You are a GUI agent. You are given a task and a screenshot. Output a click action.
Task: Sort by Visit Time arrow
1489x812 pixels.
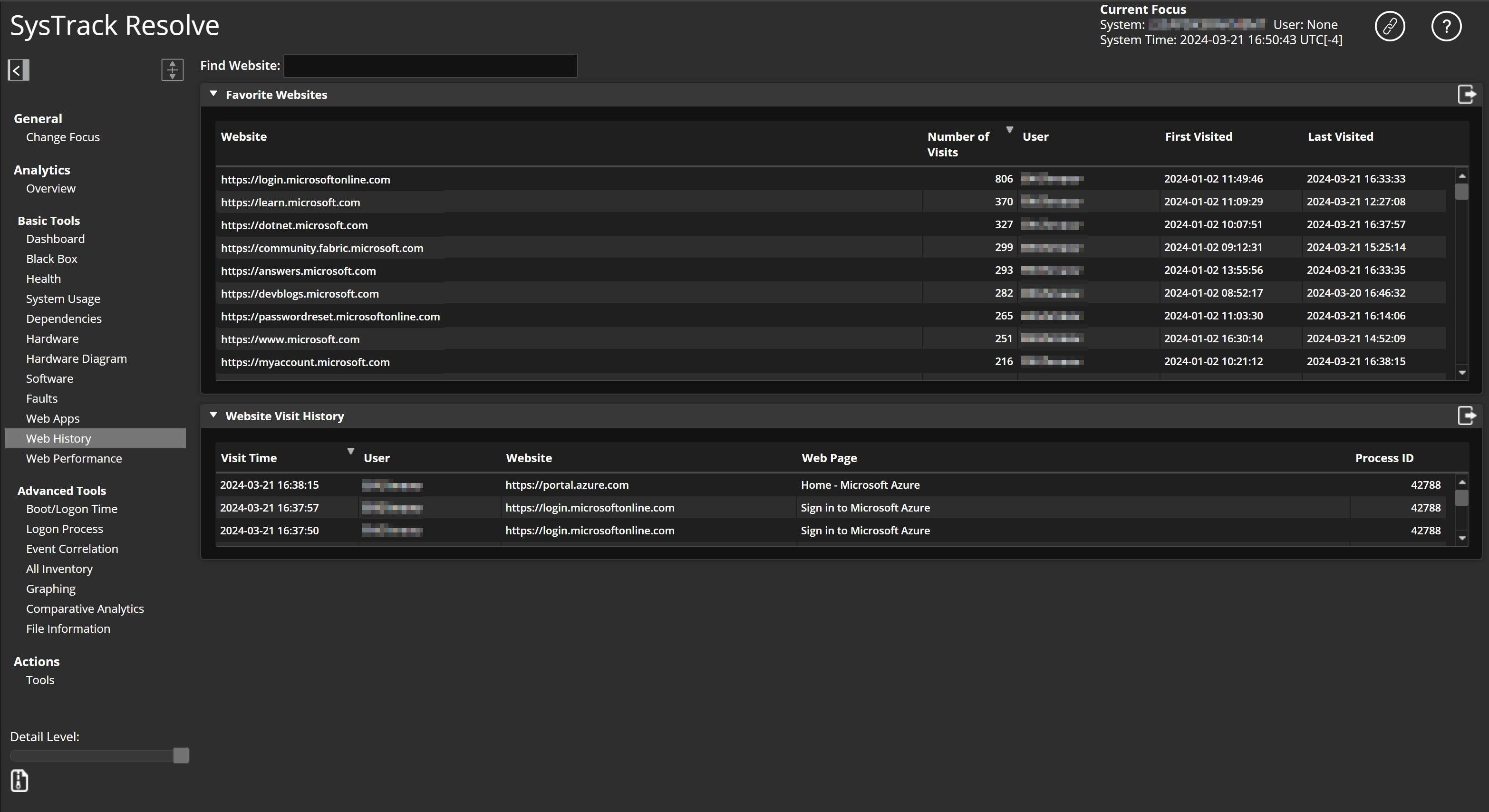(350, 451)
